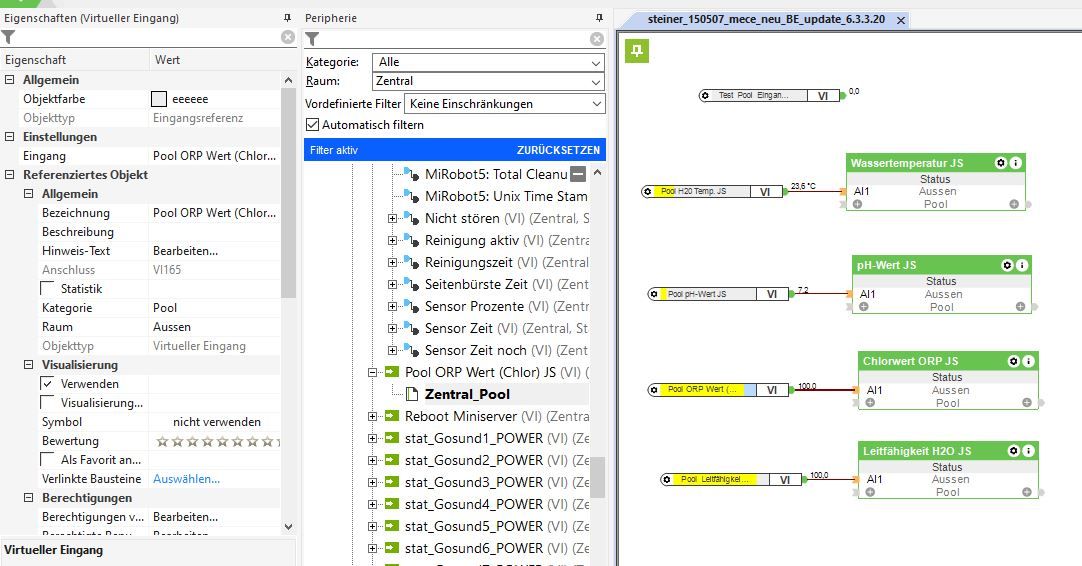Pin the Peripherie panel
Screen dimensions: 1082x566
(x=599, y=18)
